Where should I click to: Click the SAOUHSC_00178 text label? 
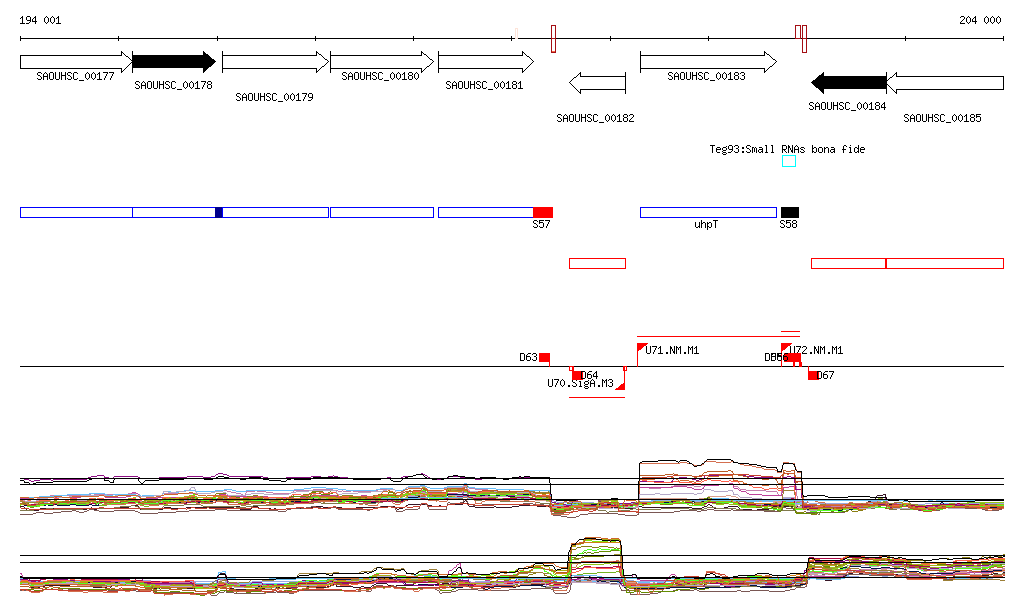coord(173,86)
